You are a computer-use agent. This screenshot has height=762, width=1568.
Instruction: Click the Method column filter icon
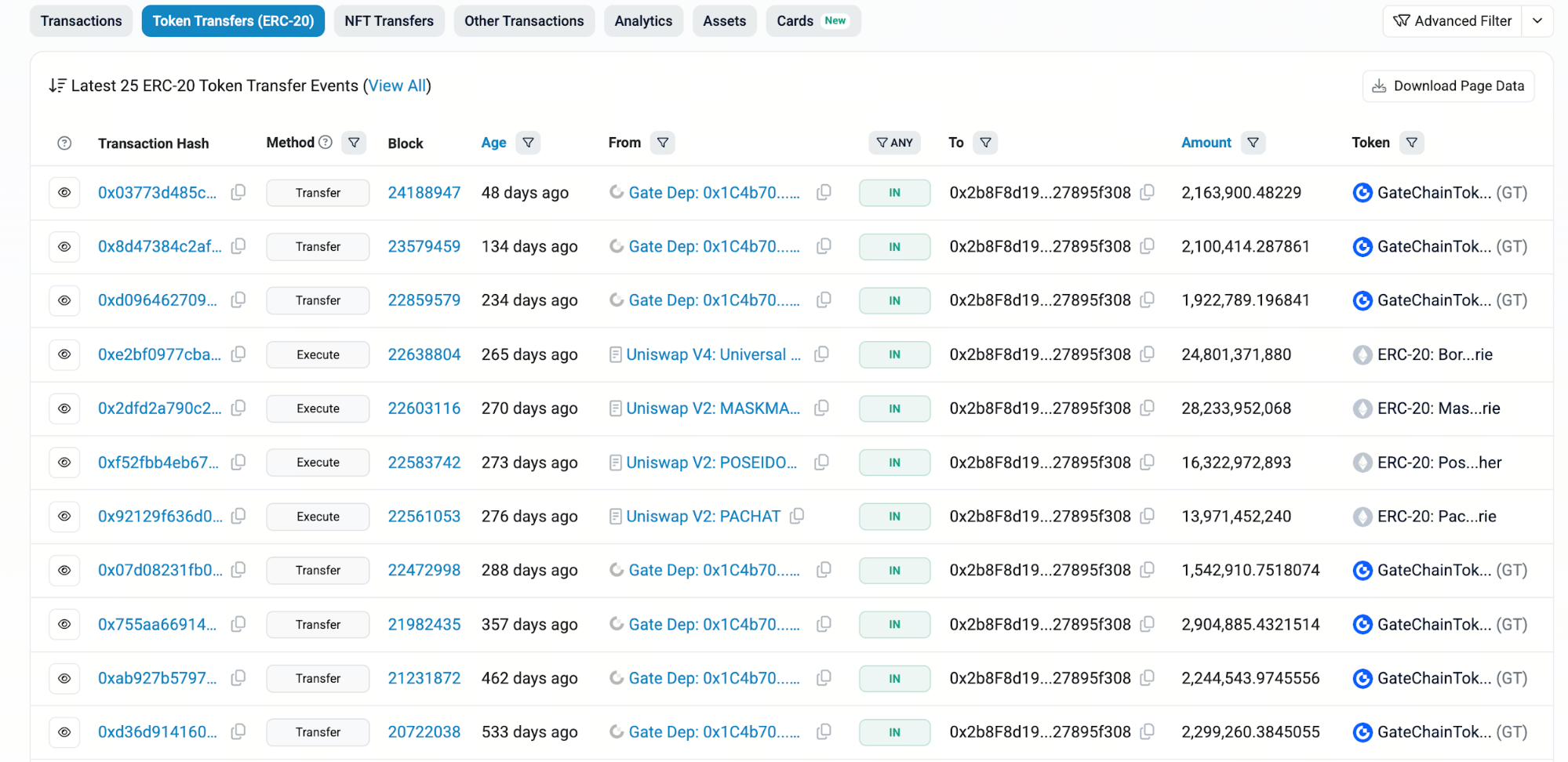(x=354, y=143)
